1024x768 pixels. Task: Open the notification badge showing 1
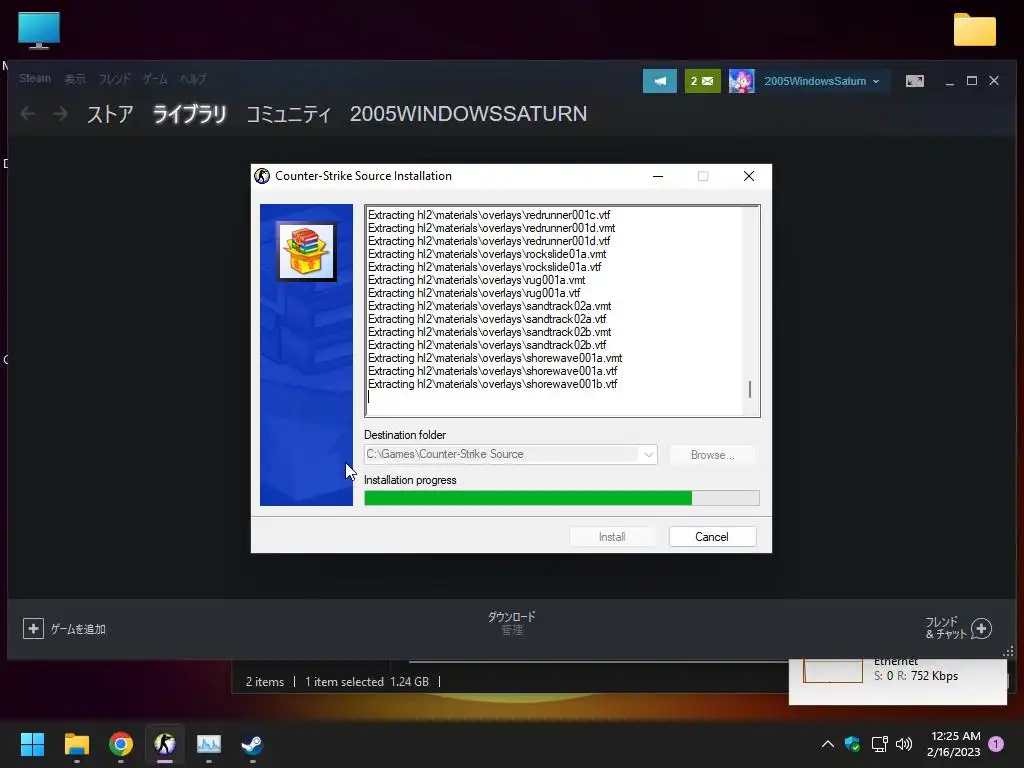click(996, 744)
